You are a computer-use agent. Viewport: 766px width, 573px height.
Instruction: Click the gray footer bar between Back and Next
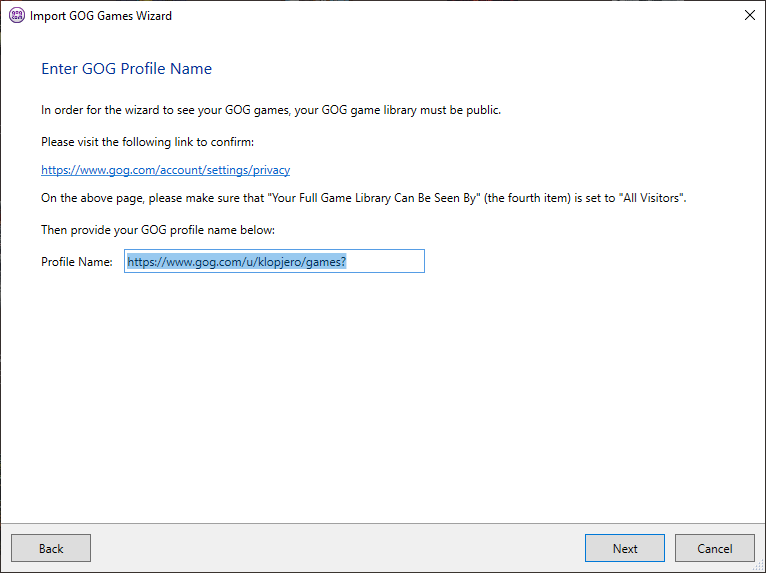click(338, 548)
